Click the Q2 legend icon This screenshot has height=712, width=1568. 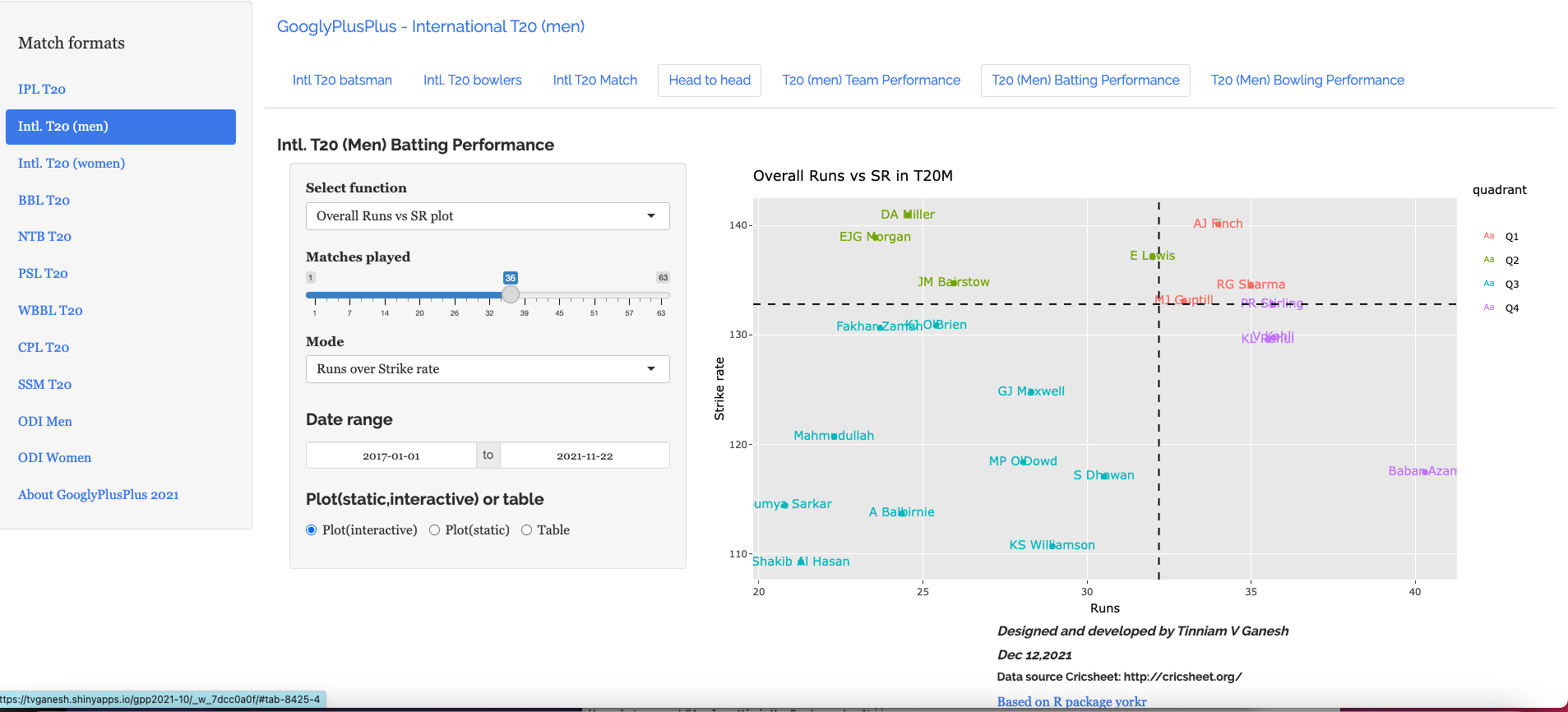pos(1488,260)
